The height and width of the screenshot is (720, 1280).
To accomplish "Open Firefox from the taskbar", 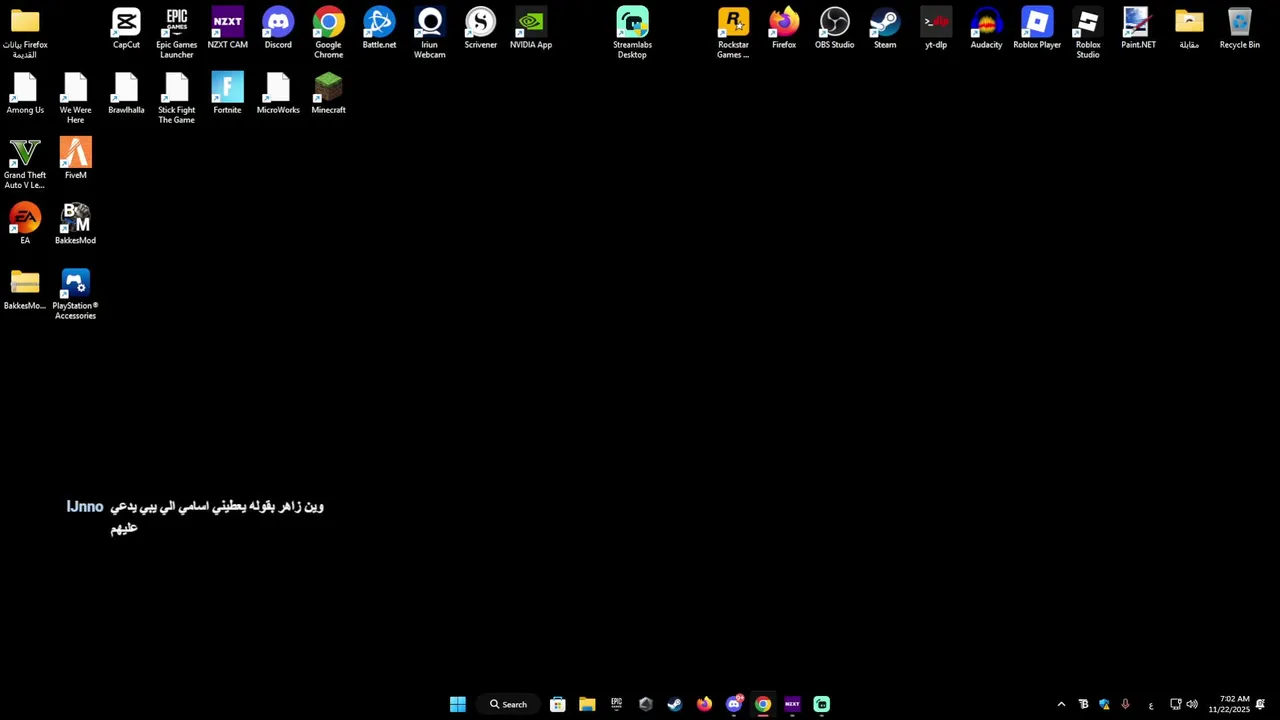I will (704, 704).
